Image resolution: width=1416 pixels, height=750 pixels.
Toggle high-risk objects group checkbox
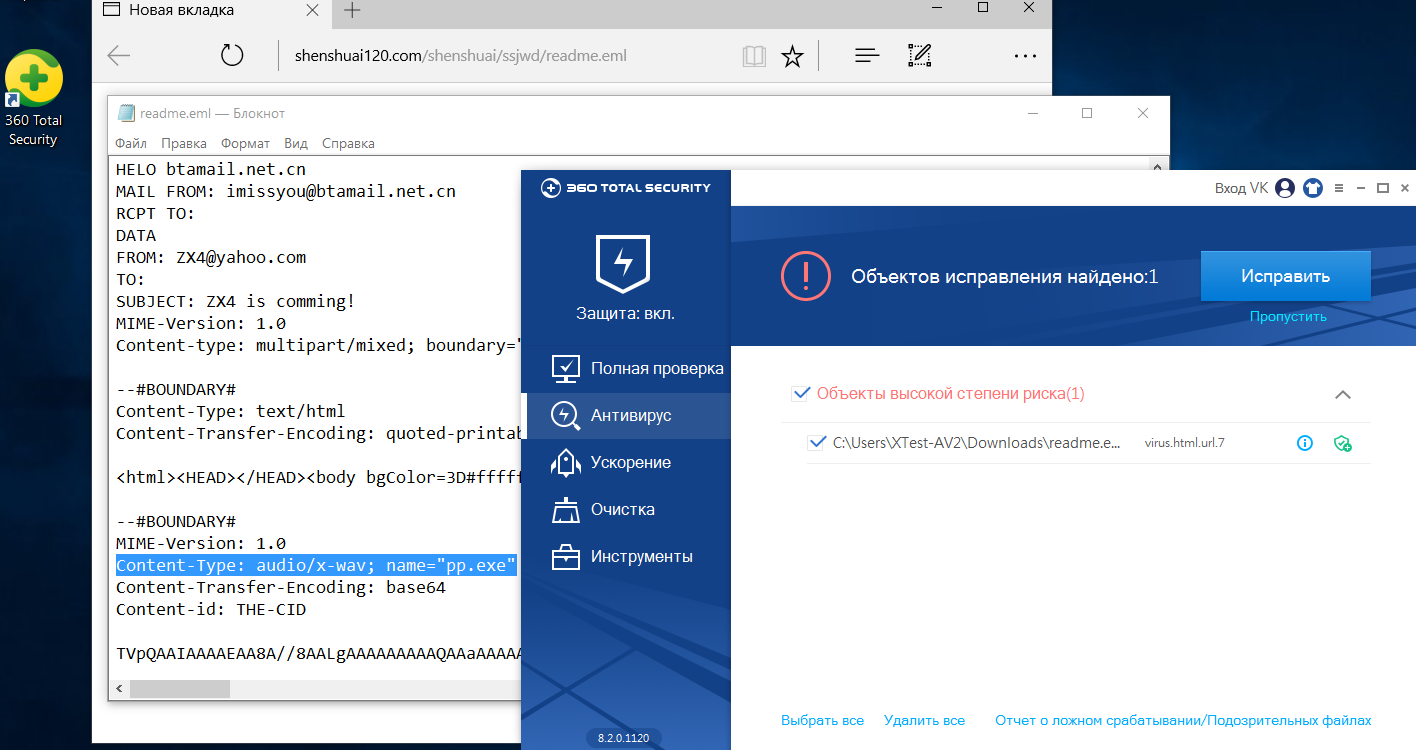(800, 393)
